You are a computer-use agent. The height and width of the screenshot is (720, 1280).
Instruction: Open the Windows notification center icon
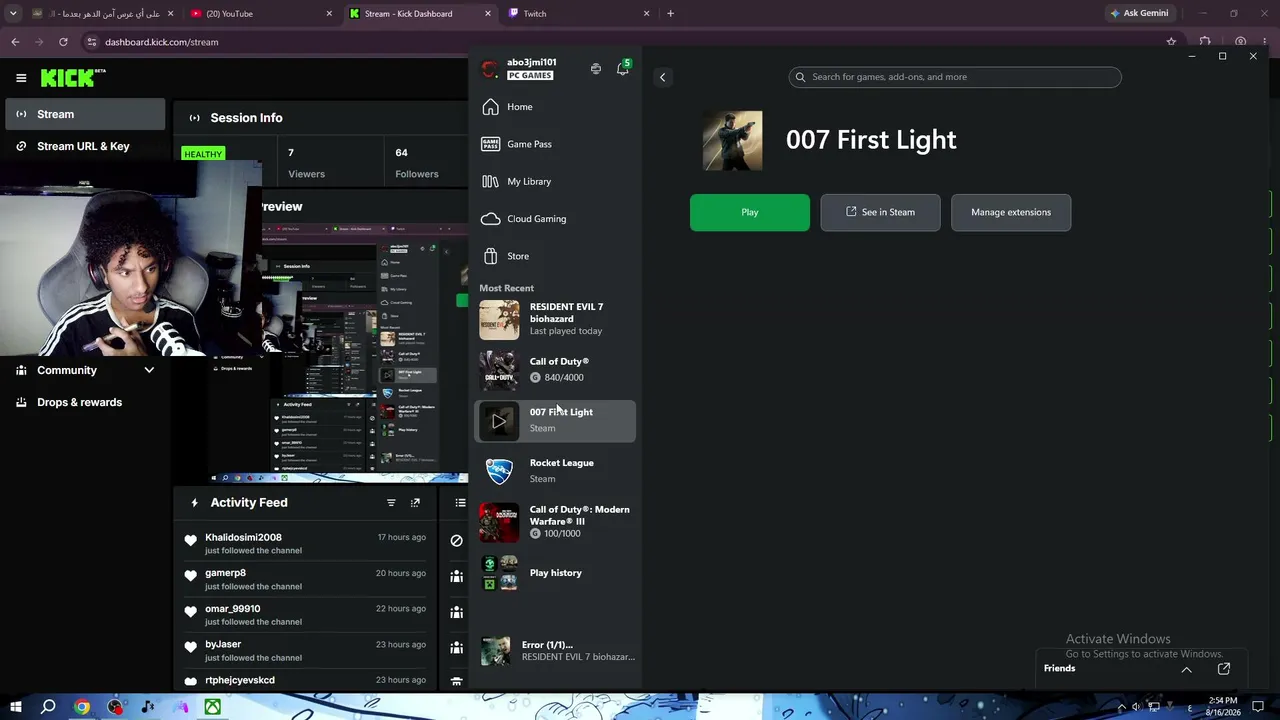tap(1259, 707)
